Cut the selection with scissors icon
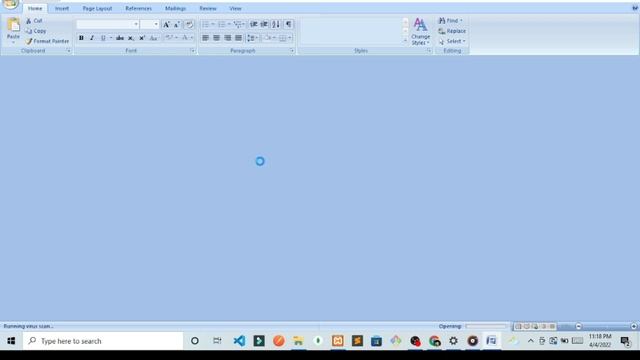Viewport: 640px width, 360px height. 29,20
